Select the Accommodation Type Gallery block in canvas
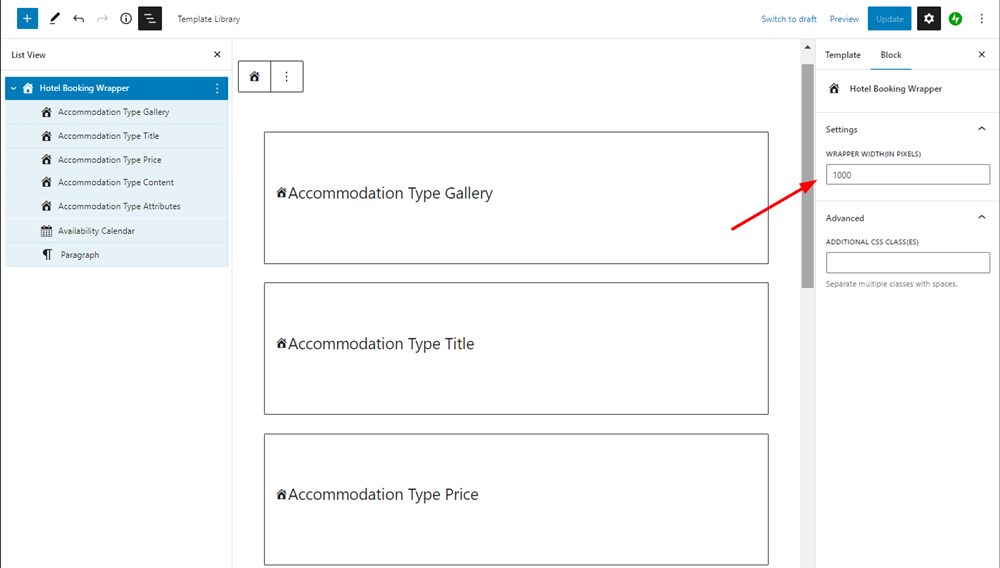 pyautogui.click(x=516, y=198)
